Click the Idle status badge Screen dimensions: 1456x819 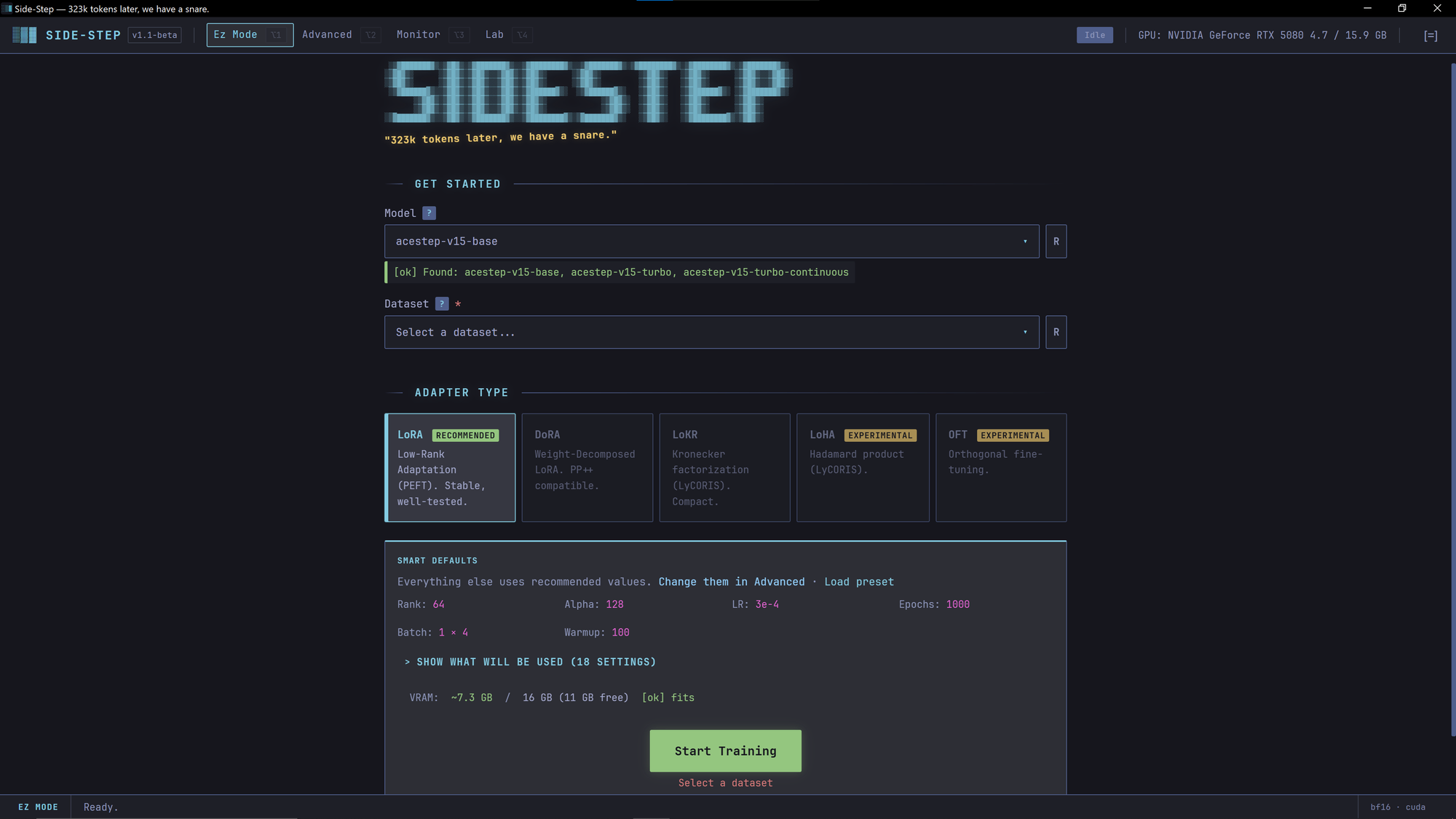pos(1094,35)
